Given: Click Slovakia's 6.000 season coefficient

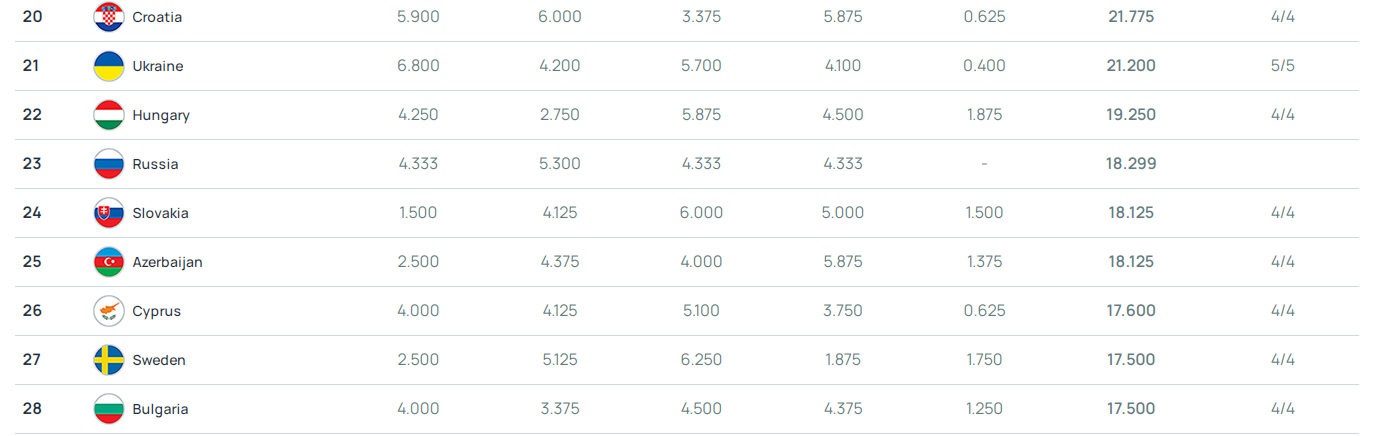Looking at the screenshot, I should pos(701,213).
